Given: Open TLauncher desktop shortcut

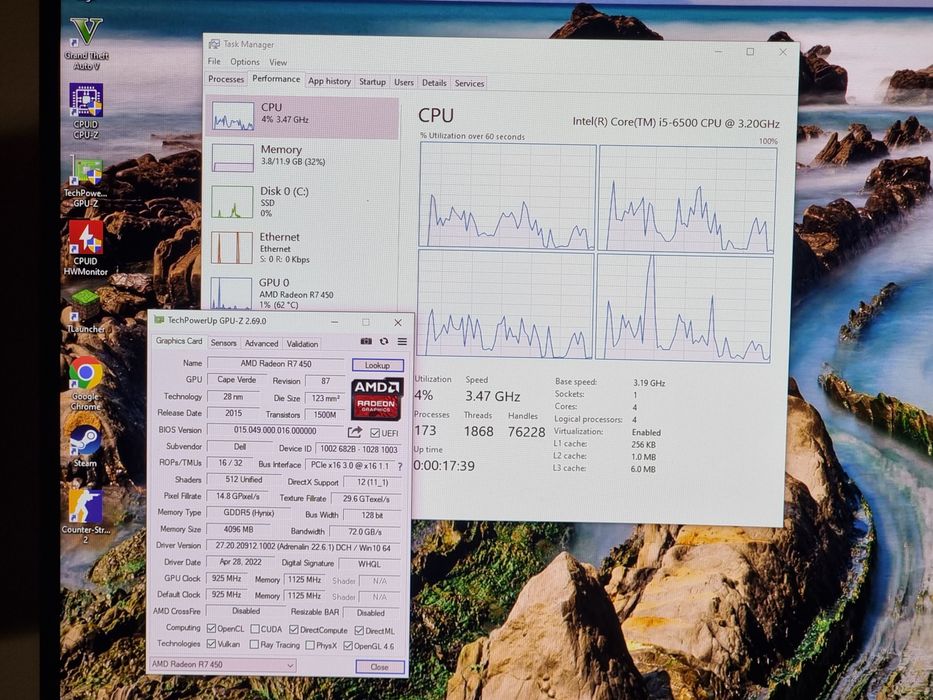Looking at the screenshot, I should click(x=86, y=311).
